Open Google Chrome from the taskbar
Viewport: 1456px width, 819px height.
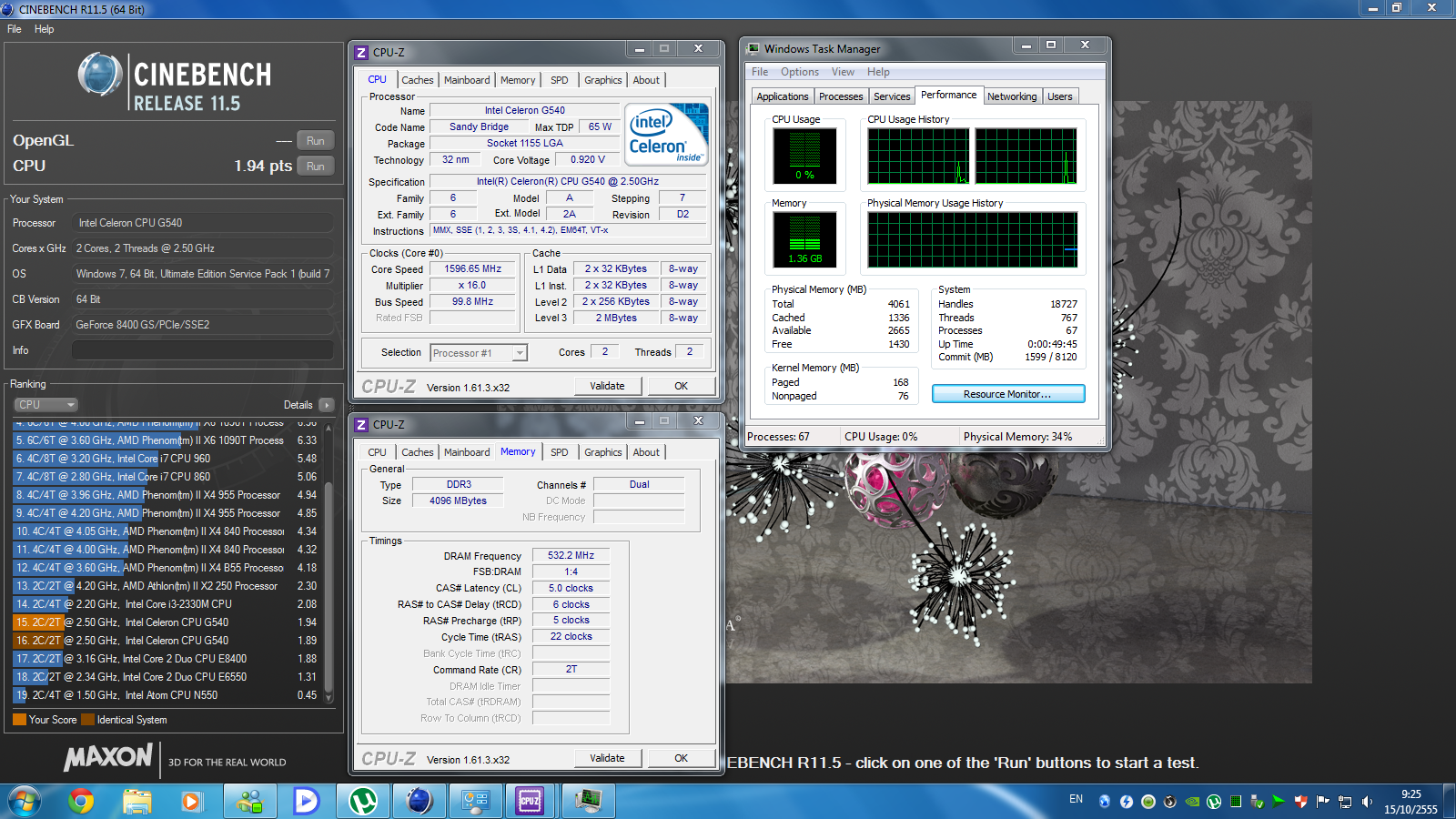81,801
